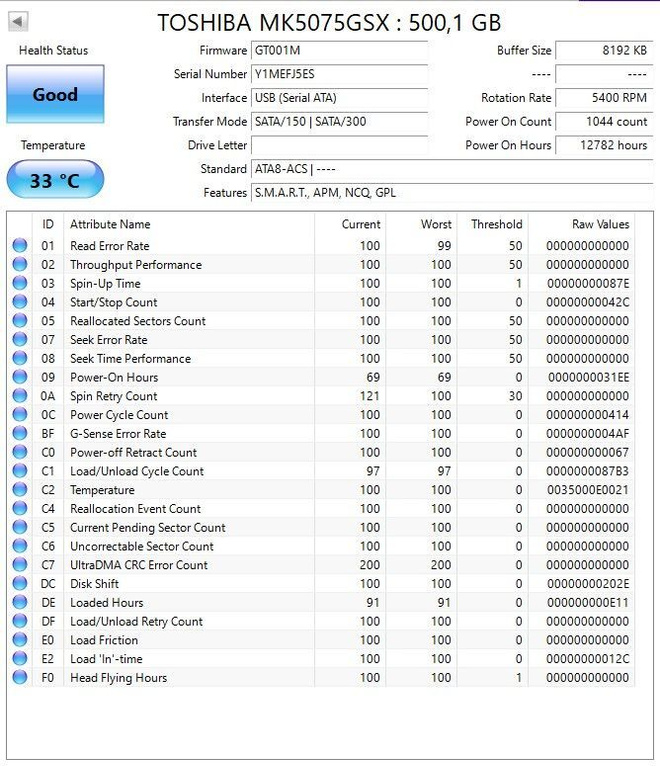Click the Current column header
Image resolution: width=660 pixels, height=766 pixels.
click(350, 224)
